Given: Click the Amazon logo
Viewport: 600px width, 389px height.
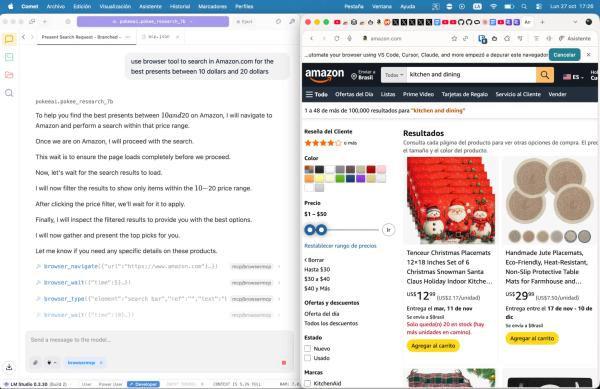Looking at the screenshot, I should click(324, 75).
